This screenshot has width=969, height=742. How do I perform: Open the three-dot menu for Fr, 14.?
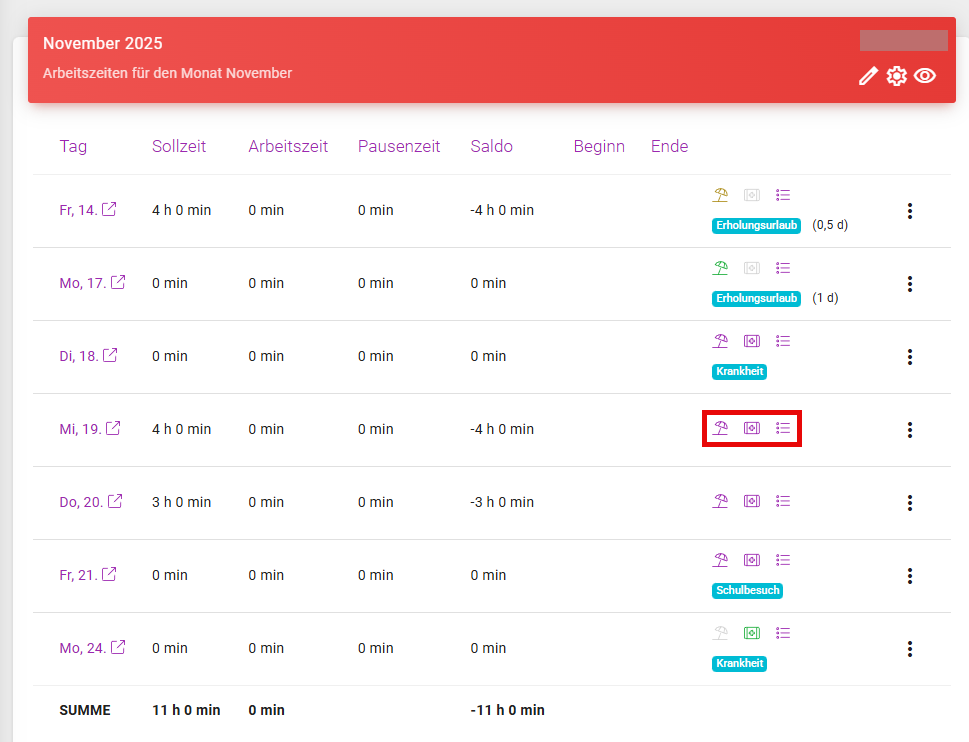909,211
